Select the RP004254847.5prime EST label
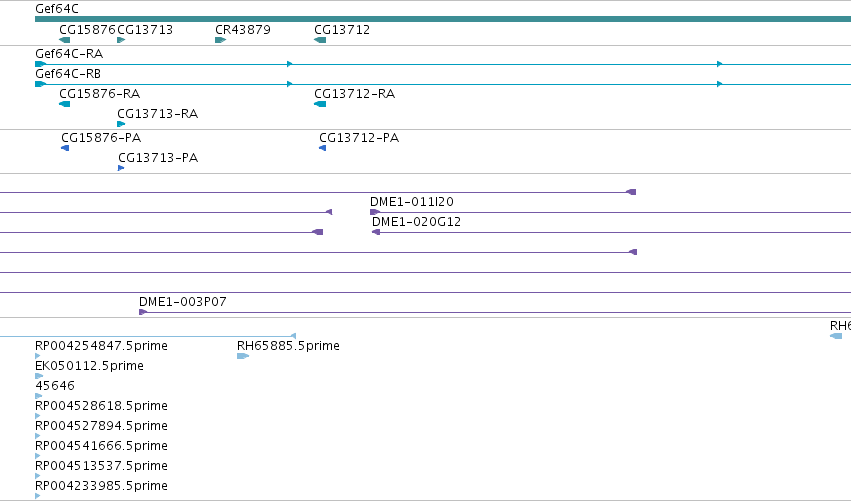851x501 pixels. coord(101,346)
